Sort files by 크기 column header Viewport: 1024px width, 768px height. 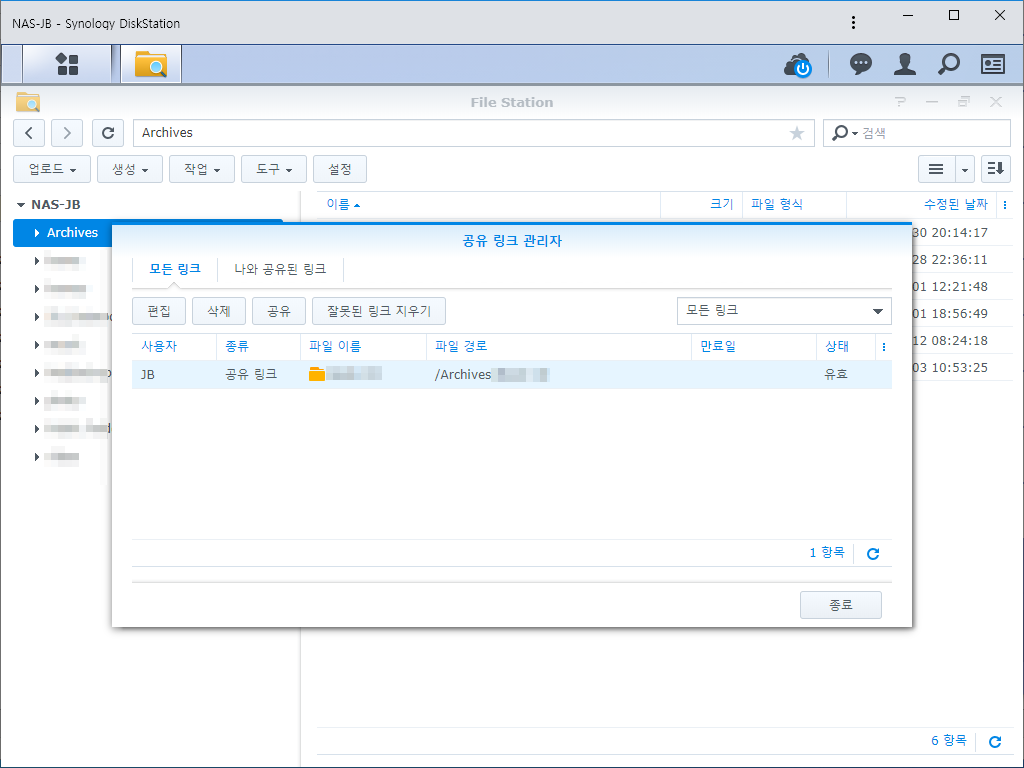click(x=702, y=205)
